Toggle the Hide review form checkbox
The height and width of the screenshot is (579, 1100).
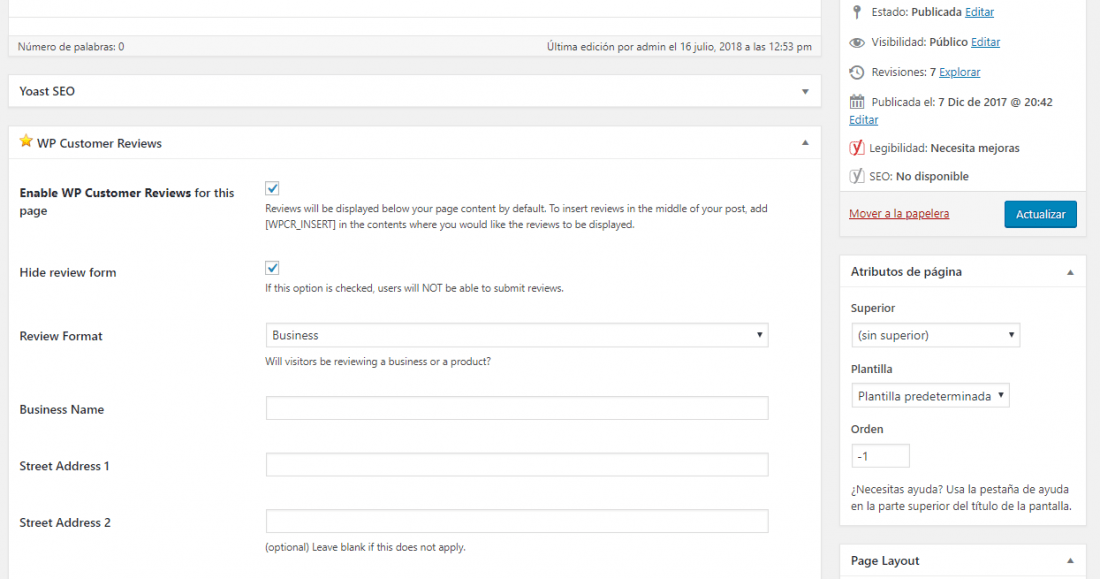coord(272,267)
